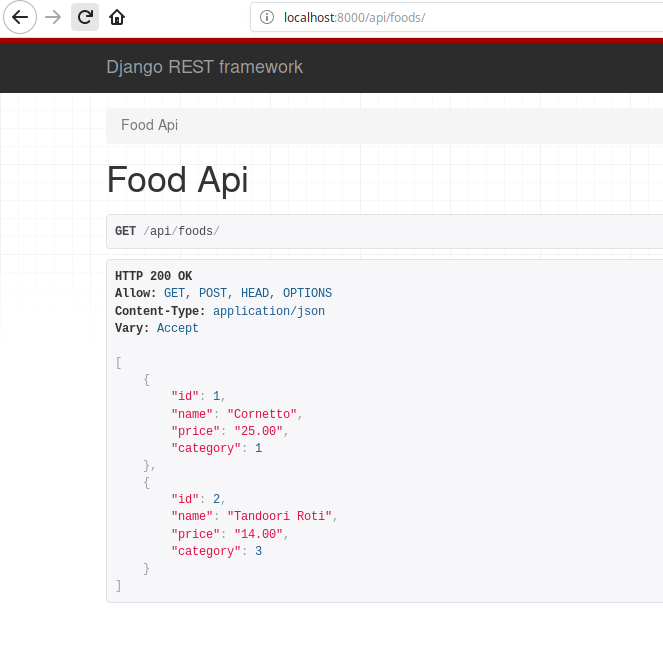Click the category value 3 for Tandoori Roti
Image resolution: width=663 pixels, height=656 pixels.
click(258, 551)
